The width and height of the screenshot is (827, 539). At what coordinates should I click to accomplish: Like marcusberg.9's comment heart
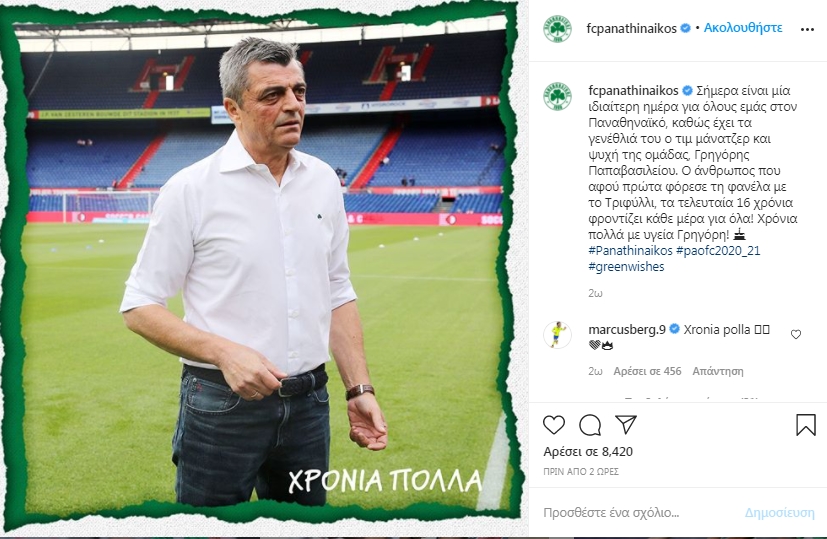(796, 334)
